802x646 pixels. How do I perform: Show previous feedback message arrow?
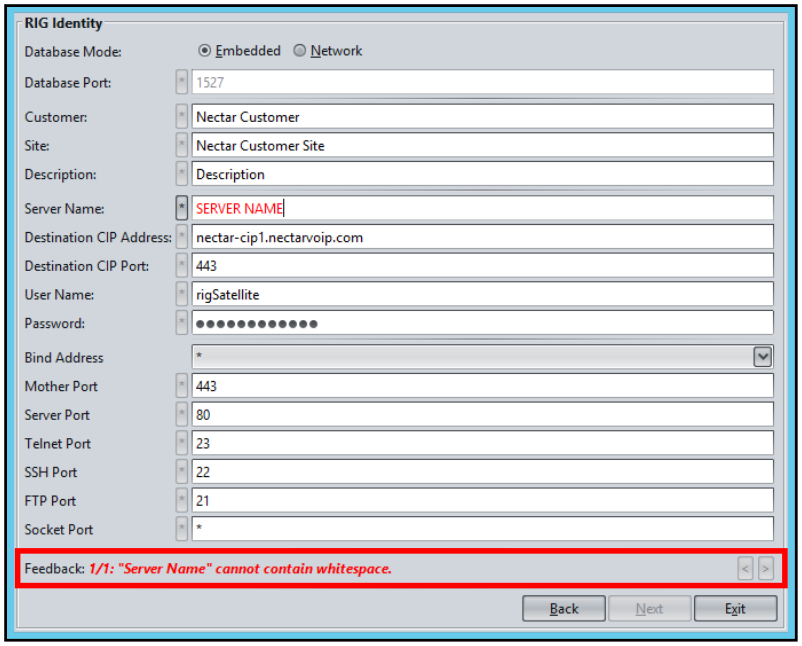pyautogui.click(x=745, y=569)
